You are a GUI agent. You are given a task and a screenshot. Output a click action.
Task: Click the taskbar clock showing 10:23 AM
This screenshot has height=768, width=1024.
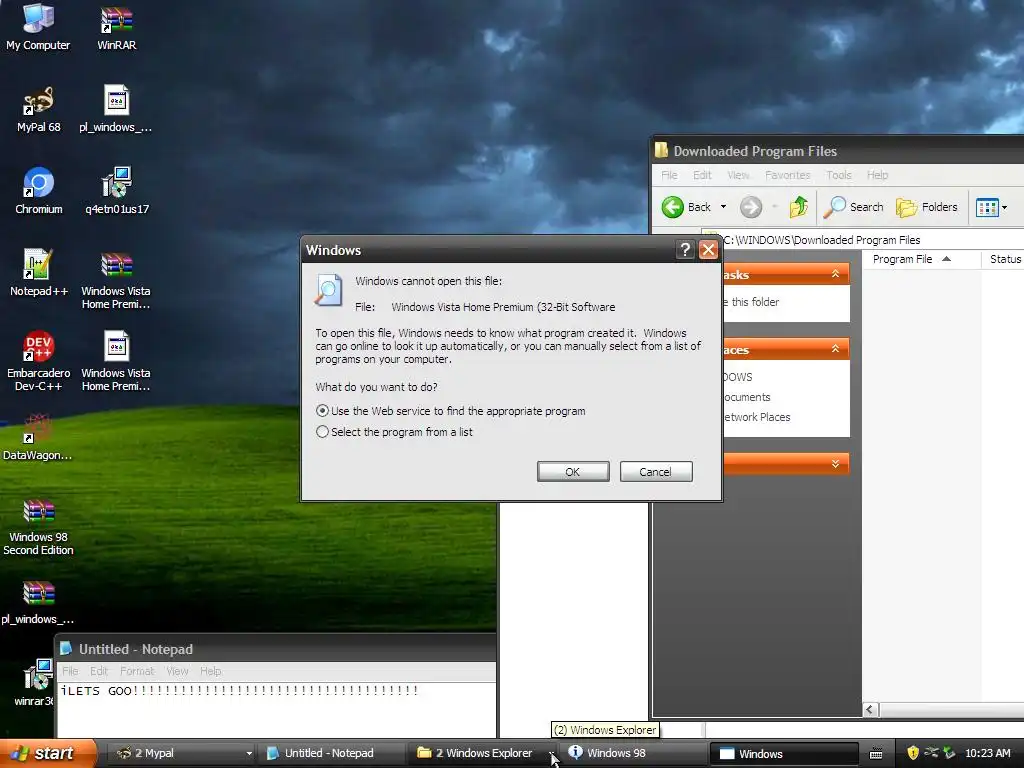click(987, 753)
